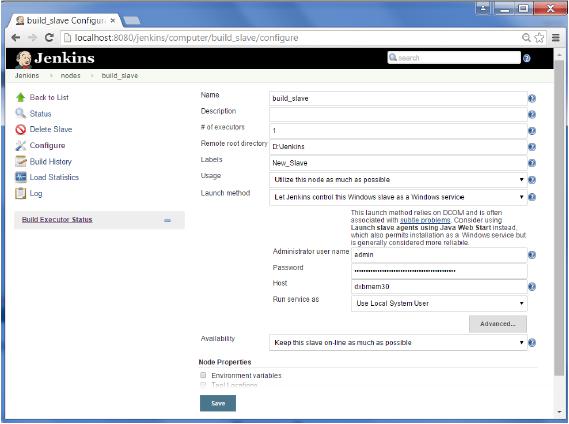The width and height of the screenshot is (569, 424).
Task: Focus the Name input field
Action: [x=398, y=98]
